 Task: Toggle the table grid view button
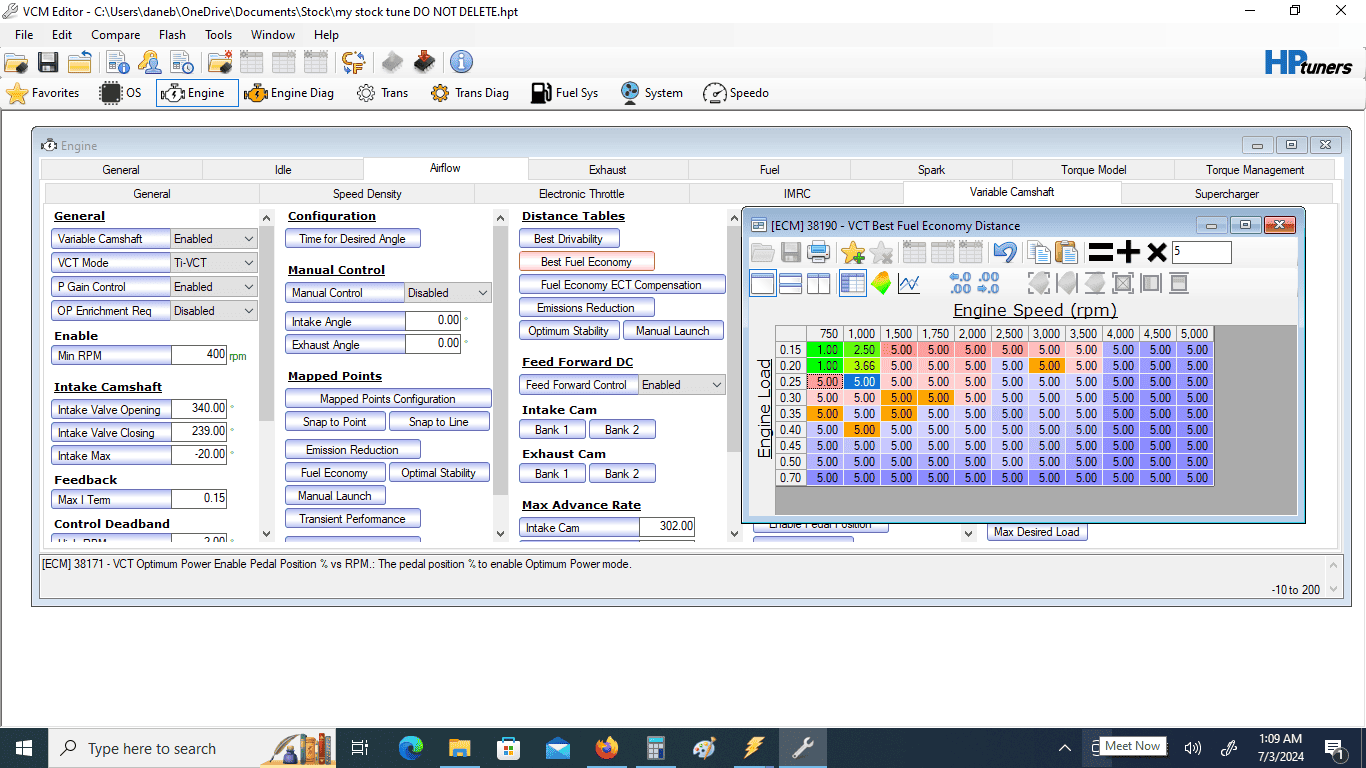coord(853,283)
